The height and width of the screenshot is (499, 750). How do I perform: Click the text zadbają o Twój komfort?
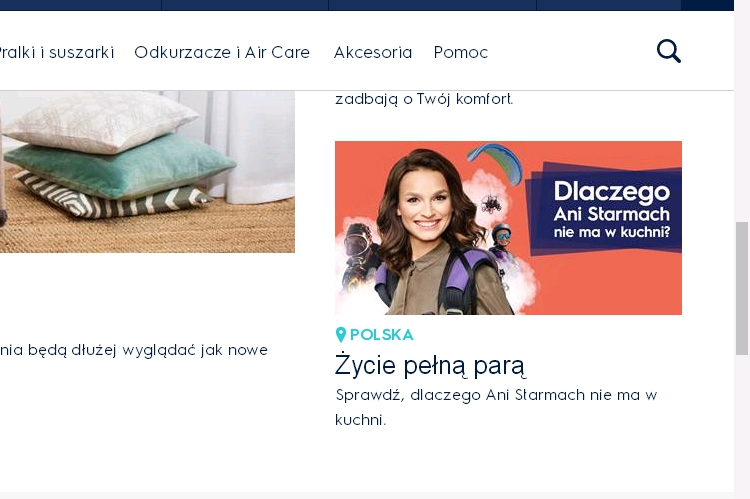(x=424, y=99)
